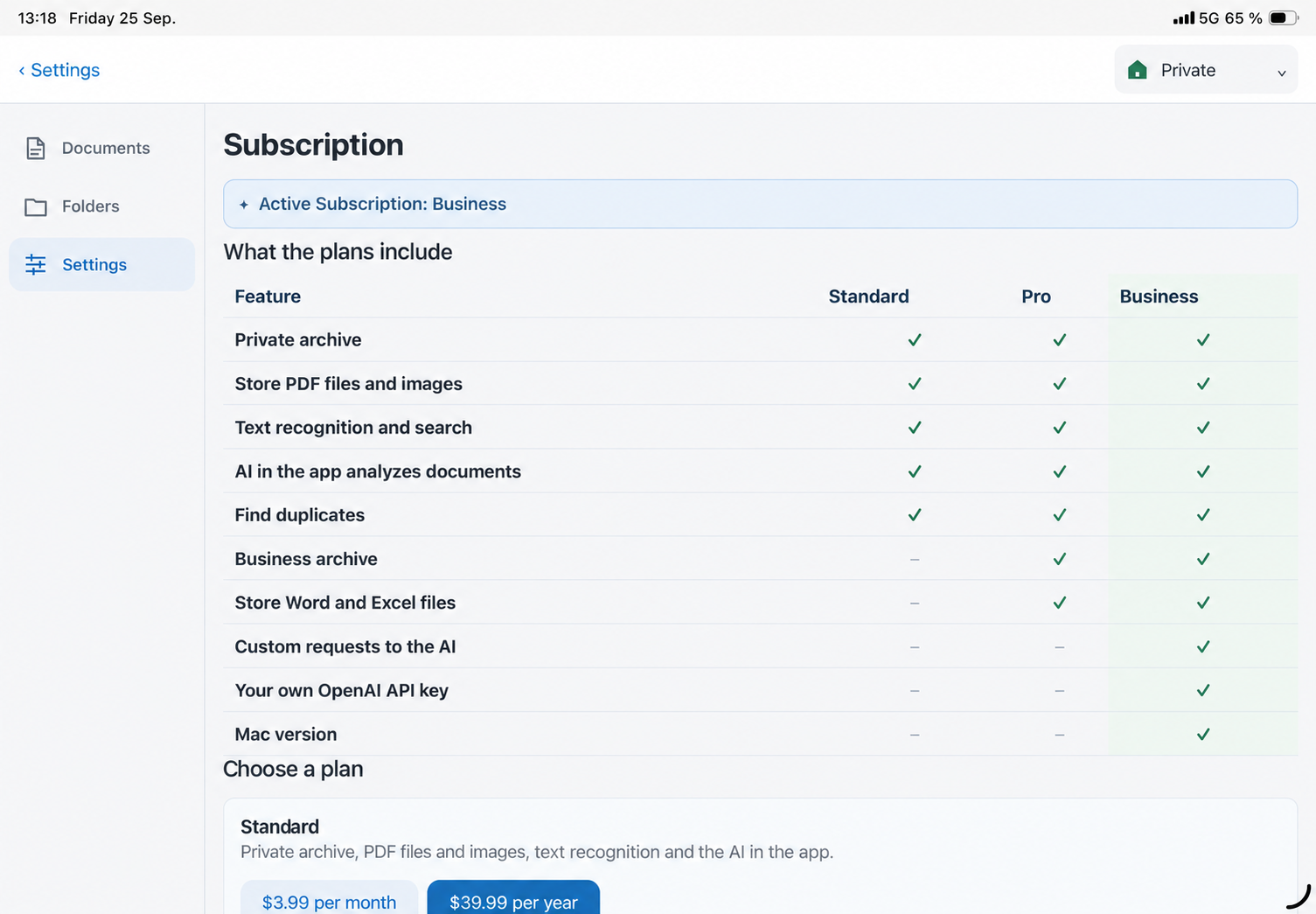Click Standard checkmark for Private archive
The image size is (1316, 914).
click(915, 339)
